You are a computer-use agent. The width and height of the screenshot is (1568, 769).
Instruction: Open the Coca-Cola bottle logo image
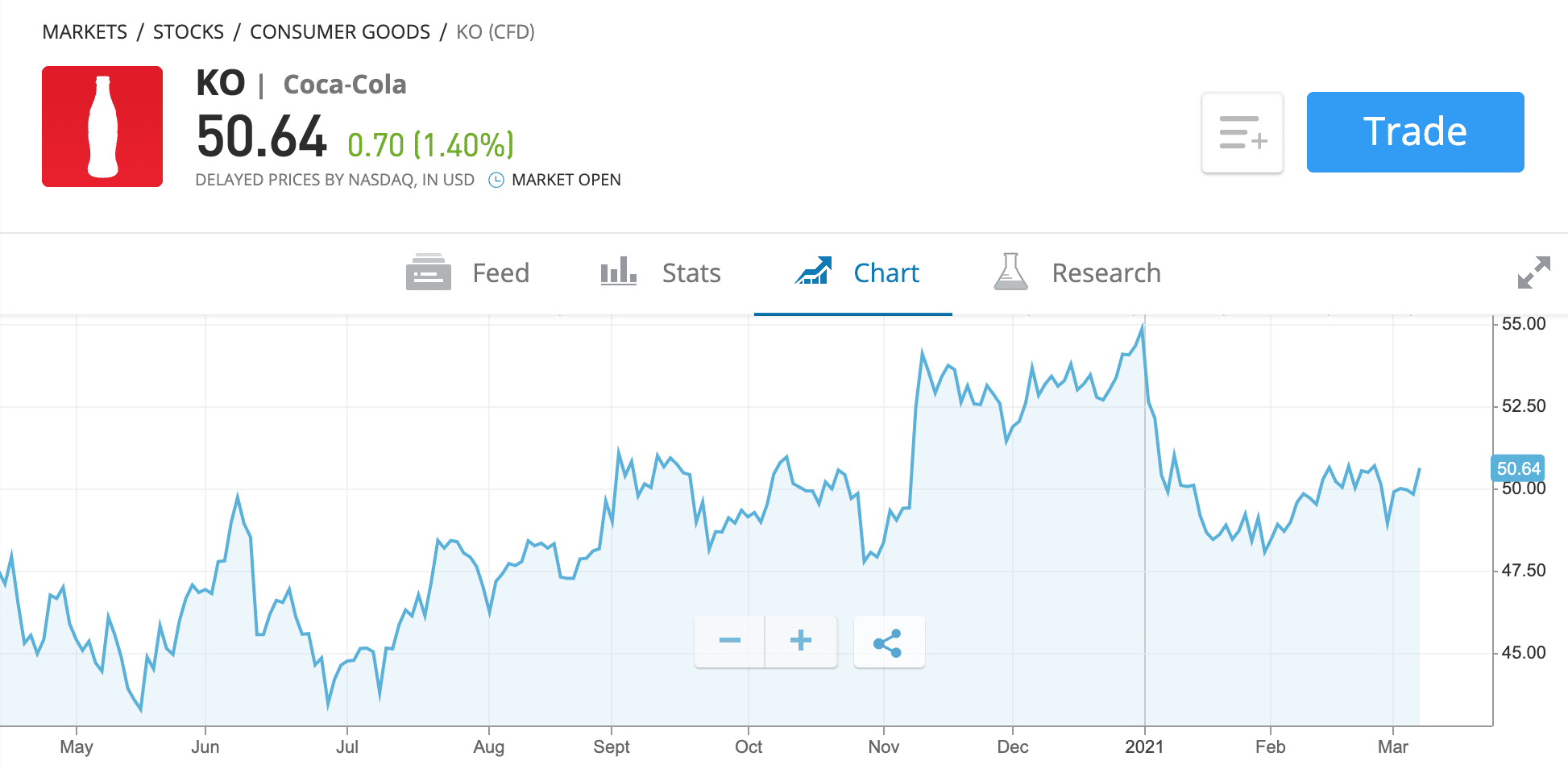coord(102,127)
